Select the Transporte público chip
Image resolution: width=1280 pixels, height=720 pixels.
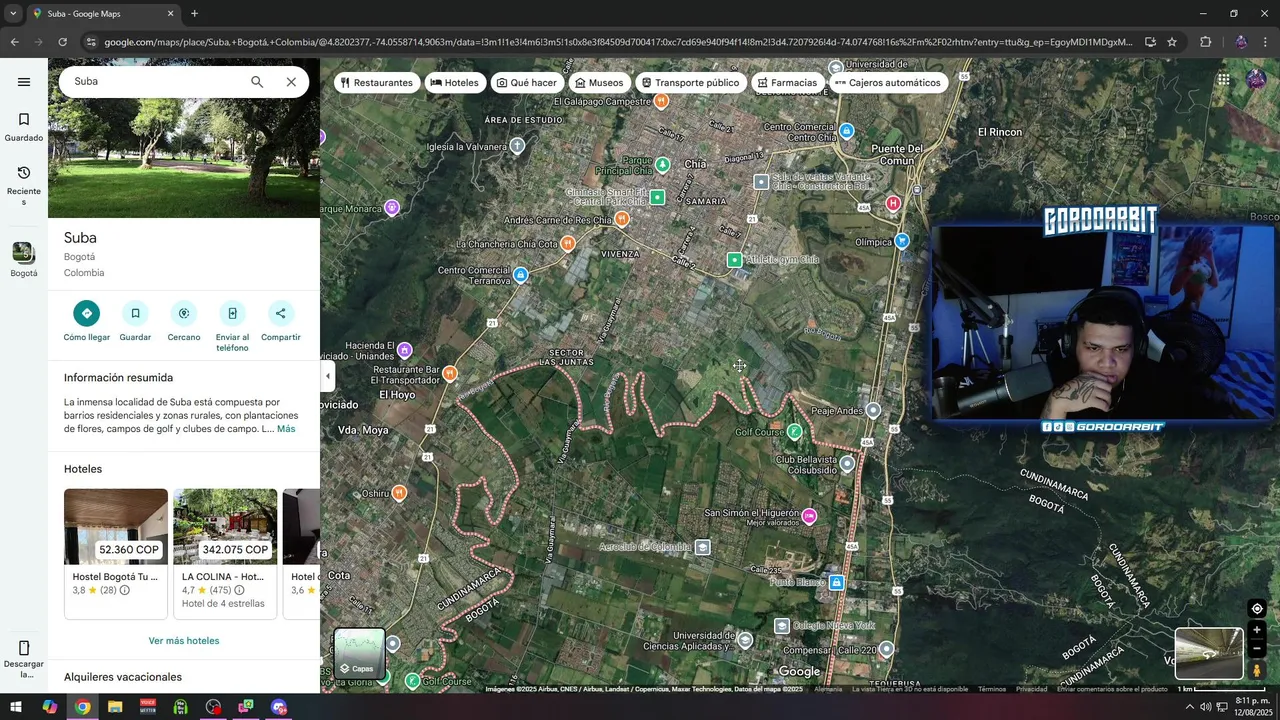pos(690,83)
